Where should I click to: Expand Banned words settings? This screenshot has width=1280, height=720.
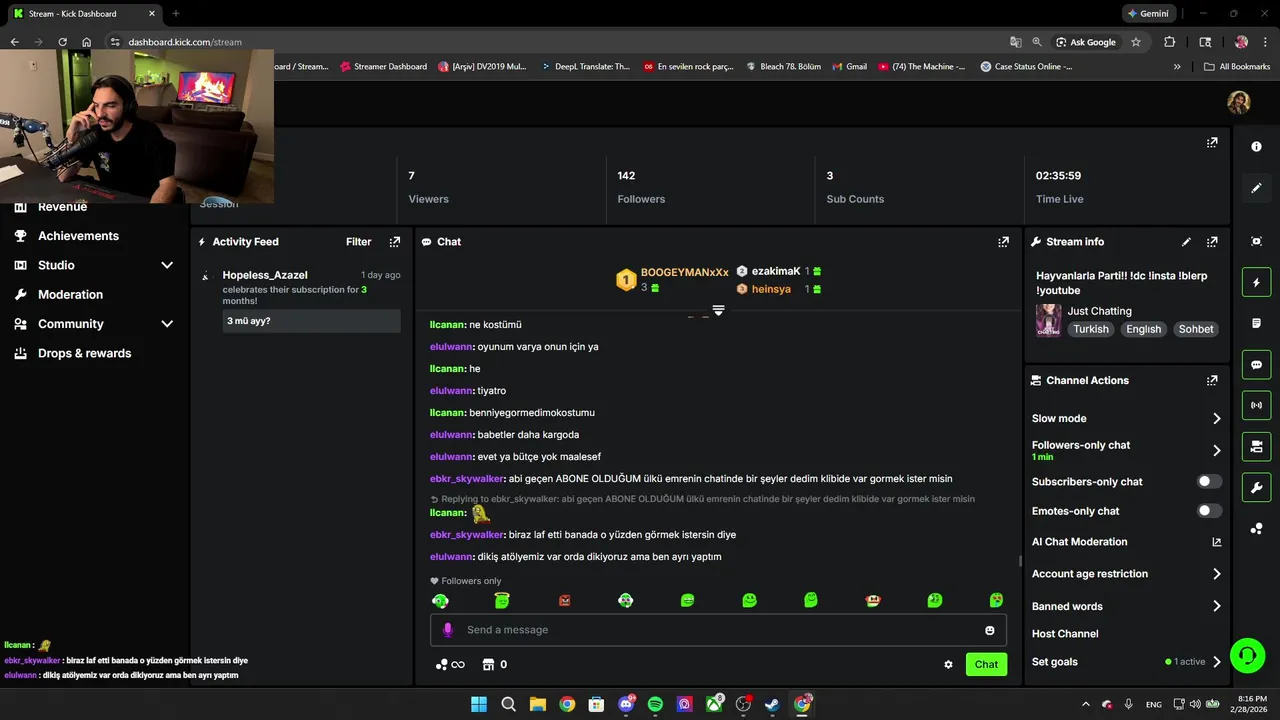click(1216, 607)
